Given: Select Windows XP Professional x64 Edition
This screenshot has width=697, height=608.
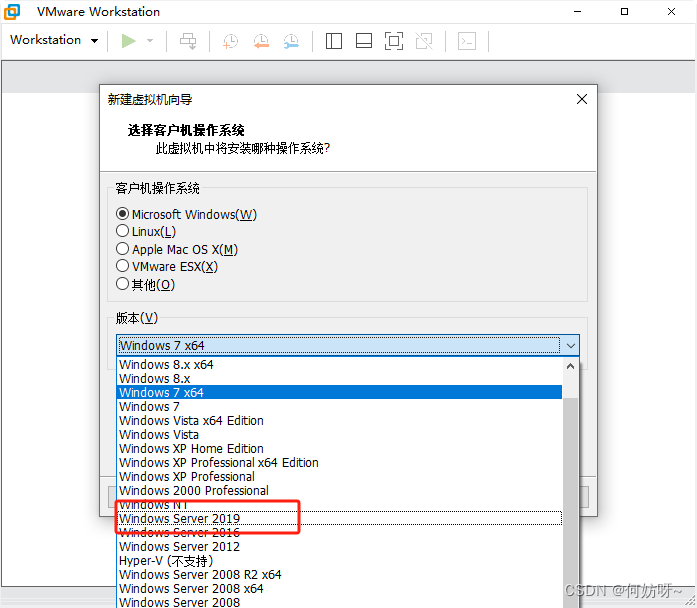Looking at the screenshot, I should [x=340, y=463].
